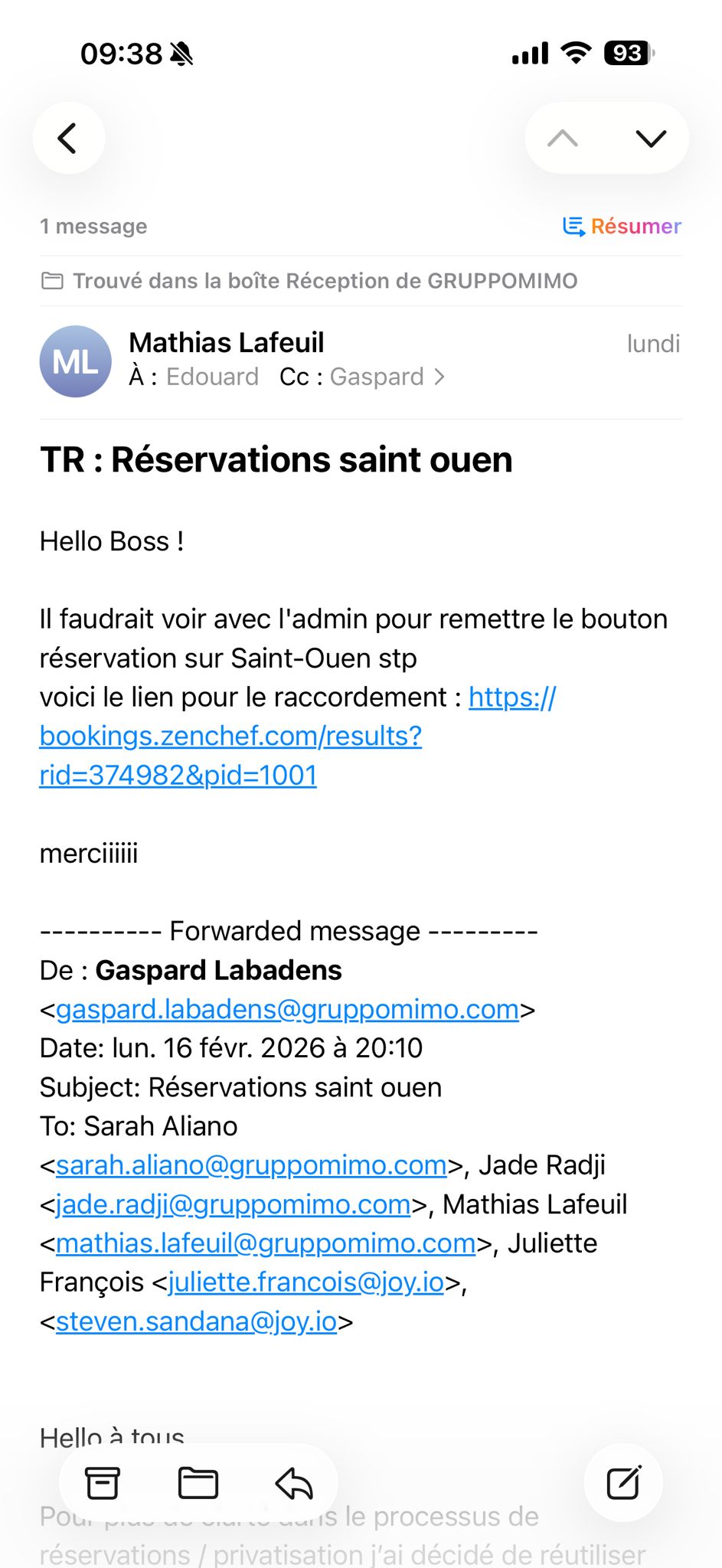Tap the steven.sandana@joy.io email link
Screen dimensions: 722x1568
pyautogui.click(x=196, y=1321)
